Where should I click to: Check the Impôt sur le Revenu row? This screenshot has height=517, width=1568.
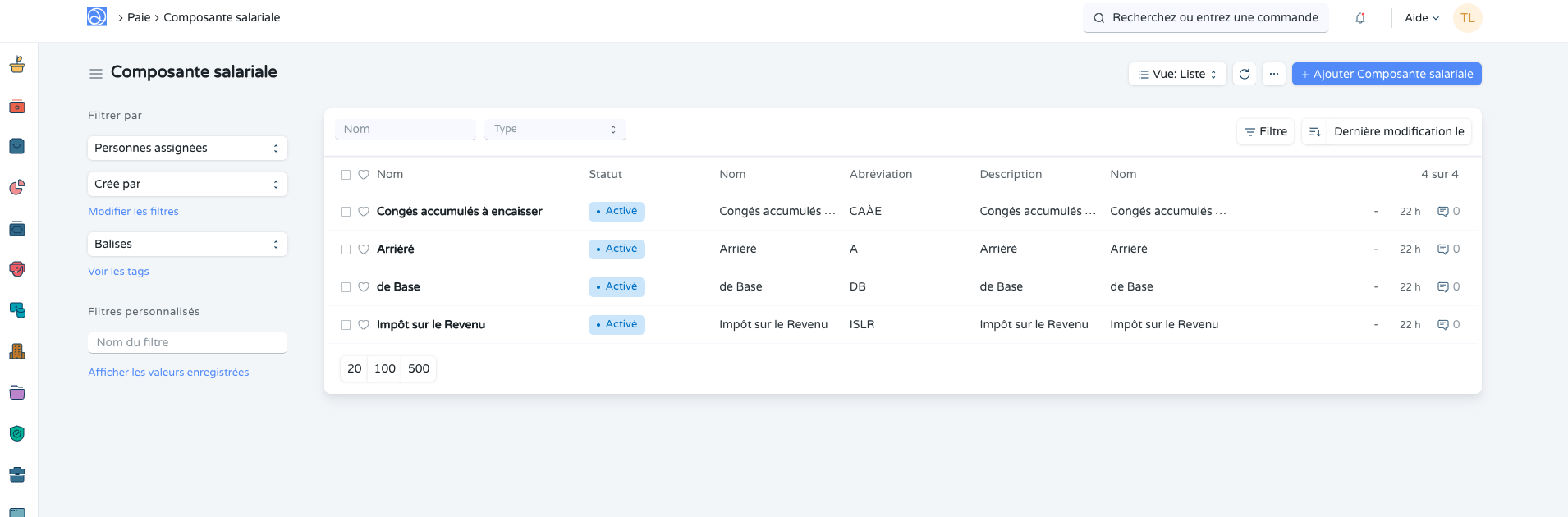click(346, 325)
